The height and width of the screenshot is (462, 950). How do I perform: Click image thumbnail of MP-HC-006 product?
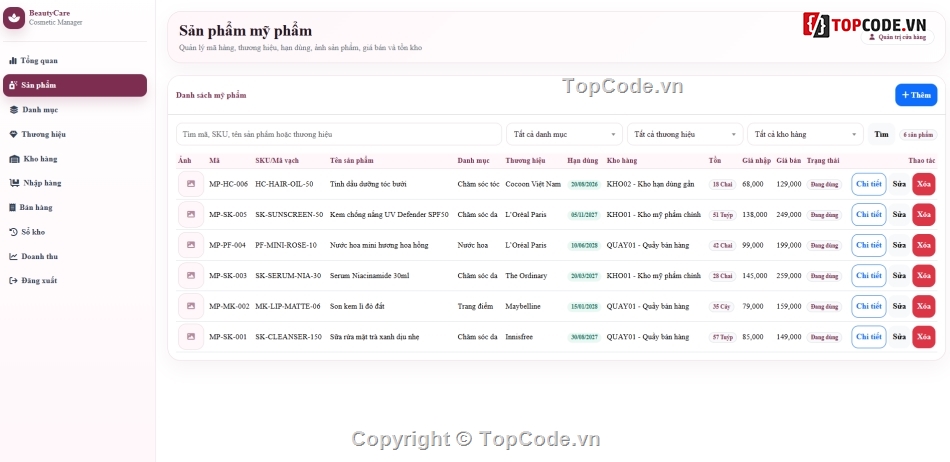point(191,184)
